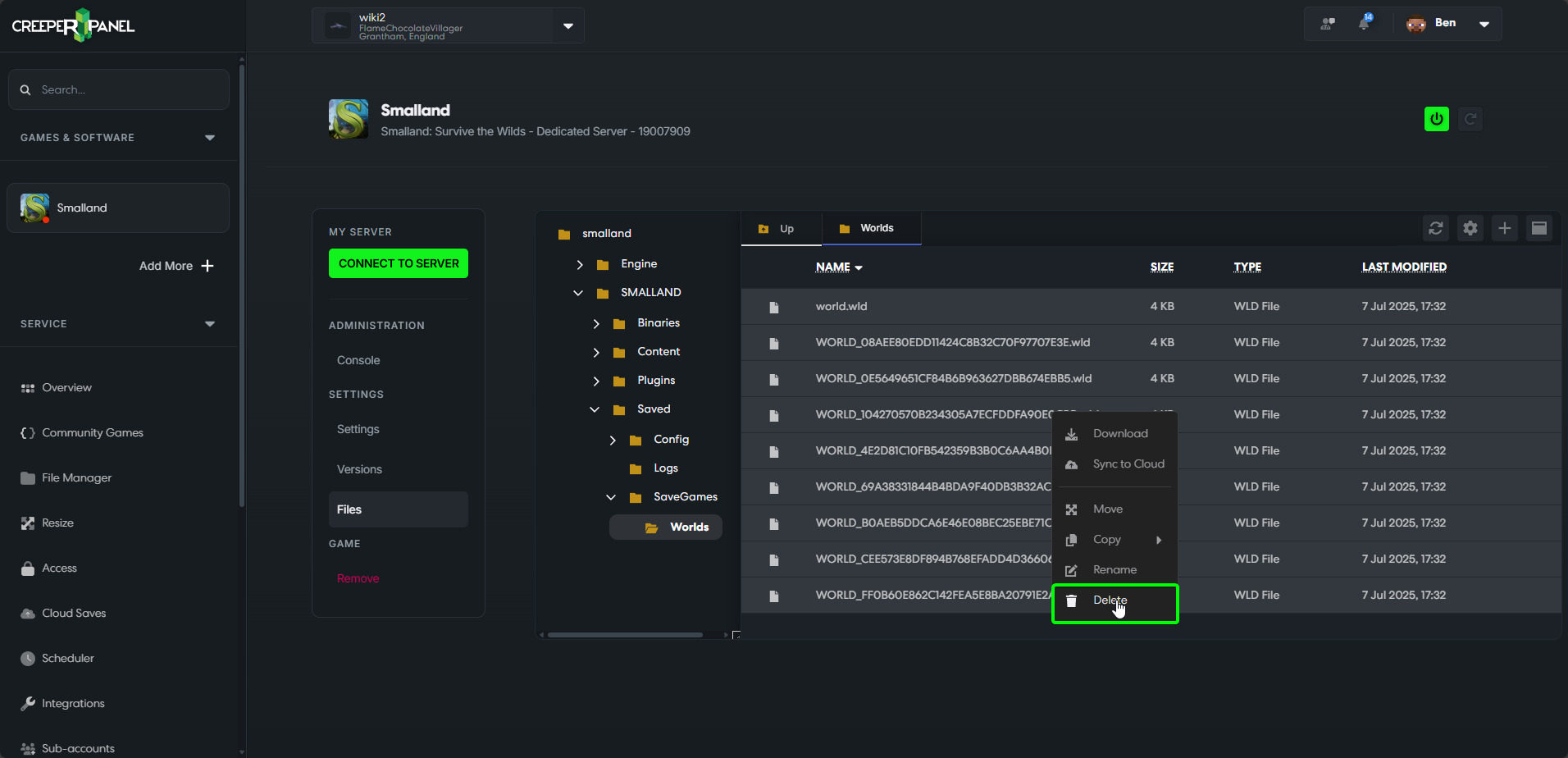Choose Sync to Cloud from context menu
Image resolution: width=1568 pixels, height=758 pixels.
1115,463
